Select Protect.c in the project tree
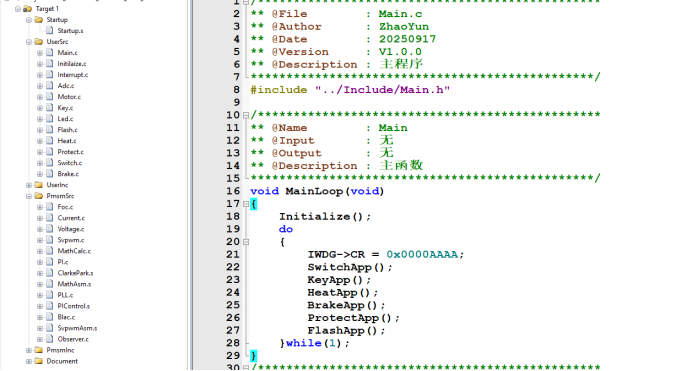This screenshot has width=693, height=371. click(x=70, y=152)
